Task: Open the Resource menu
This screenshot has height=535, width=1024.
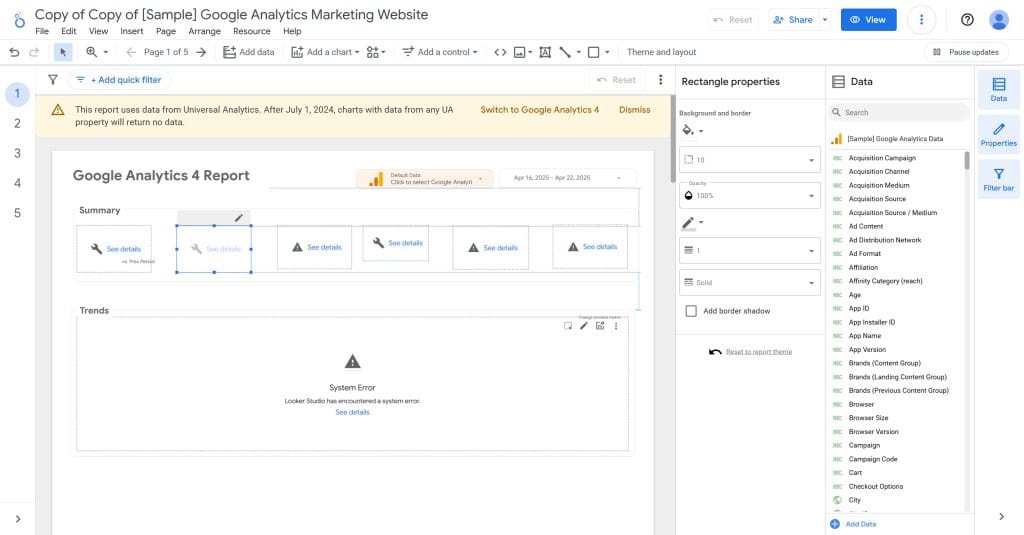Action: coord(251,31)
